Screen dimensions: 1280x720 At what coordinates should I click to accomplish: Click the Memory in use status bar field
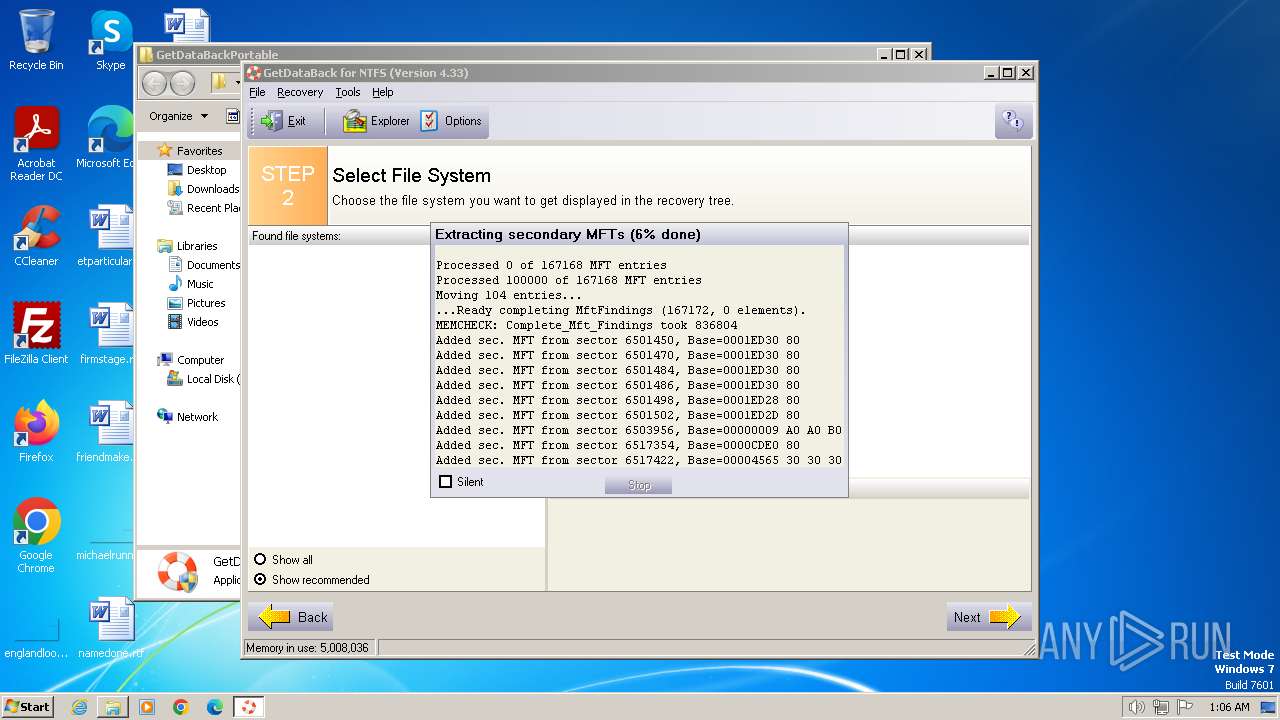(309, 648)
